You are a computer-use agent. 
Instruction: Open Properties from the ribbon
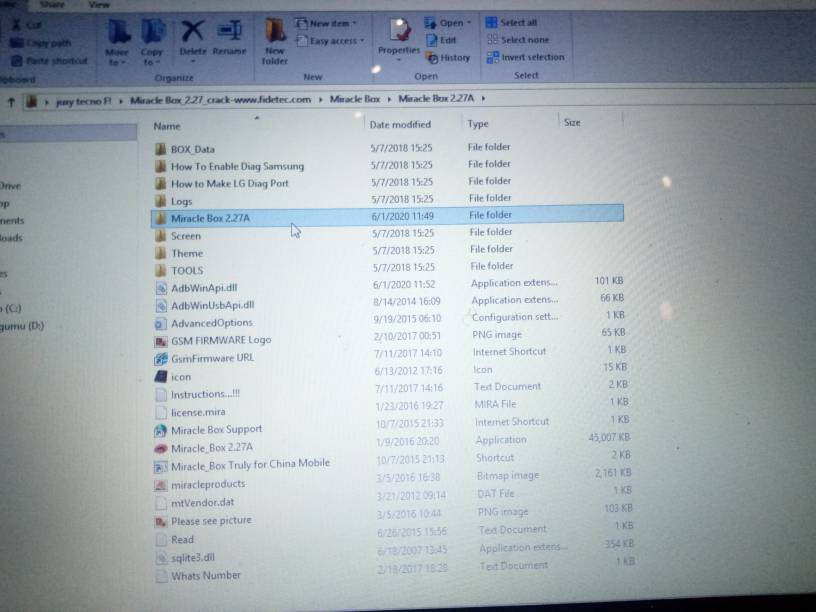[x=399, y=40]
